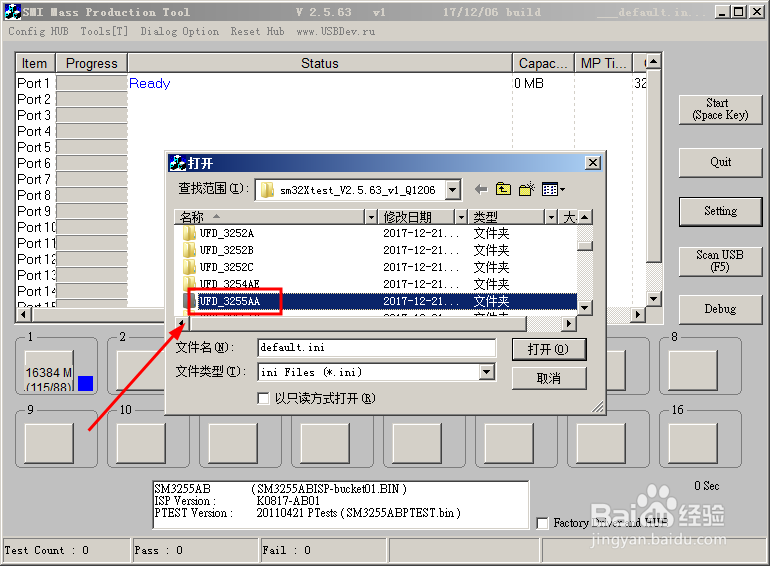
Task: Click file list horizontal scroll right arrow
Action: coord(569,323)
